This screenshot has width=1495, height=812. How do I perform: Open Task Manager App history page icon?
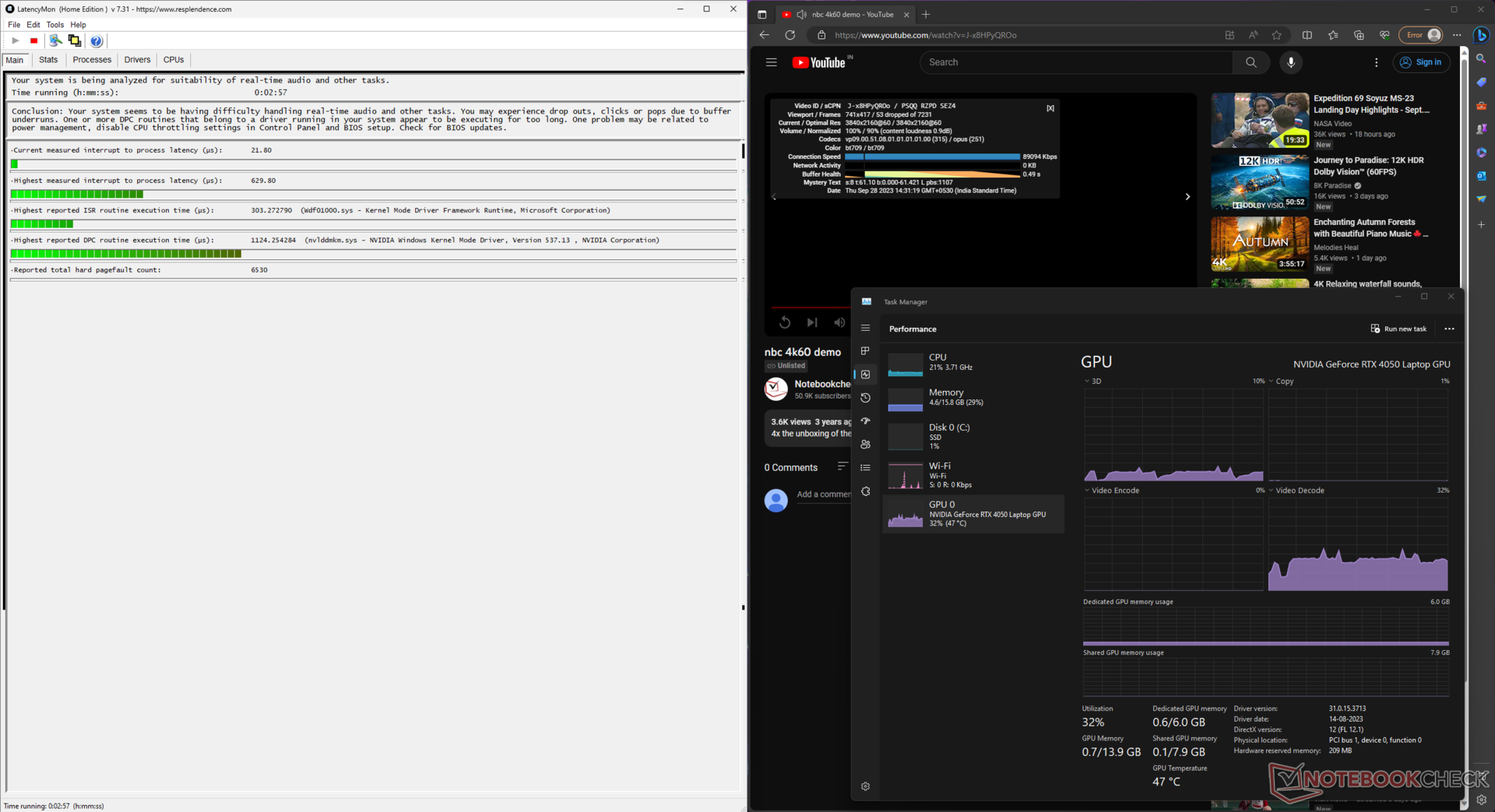[x=865, y=398]
